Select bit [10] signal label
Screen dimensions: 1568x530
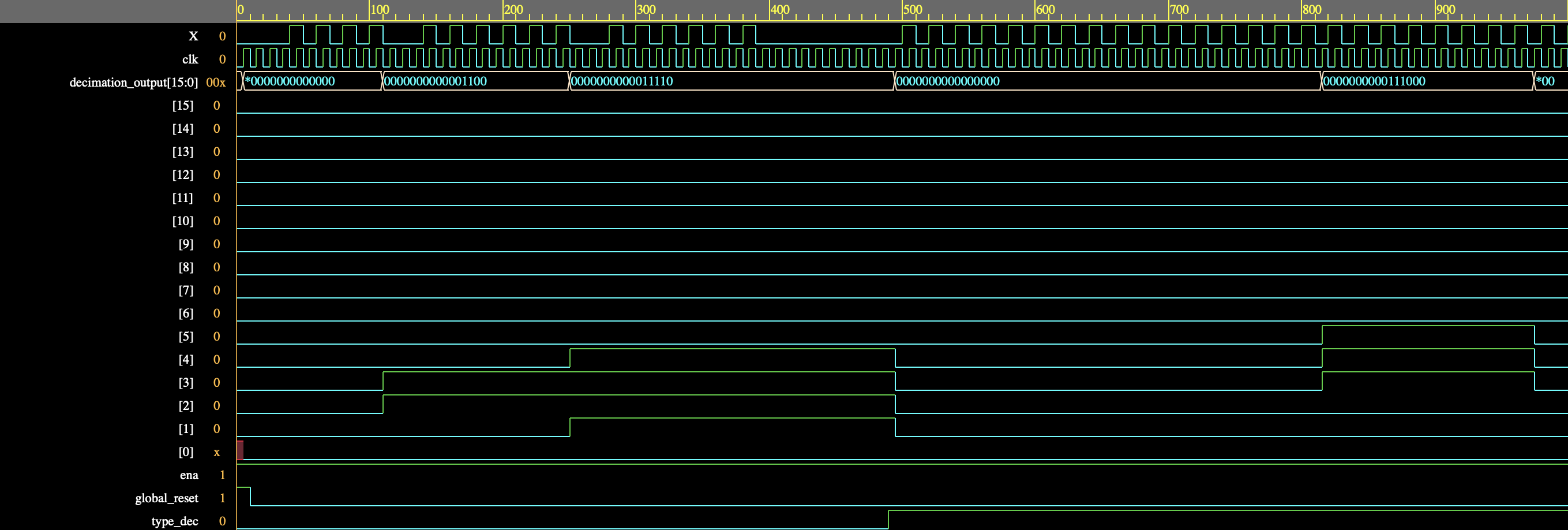(183, 221)
